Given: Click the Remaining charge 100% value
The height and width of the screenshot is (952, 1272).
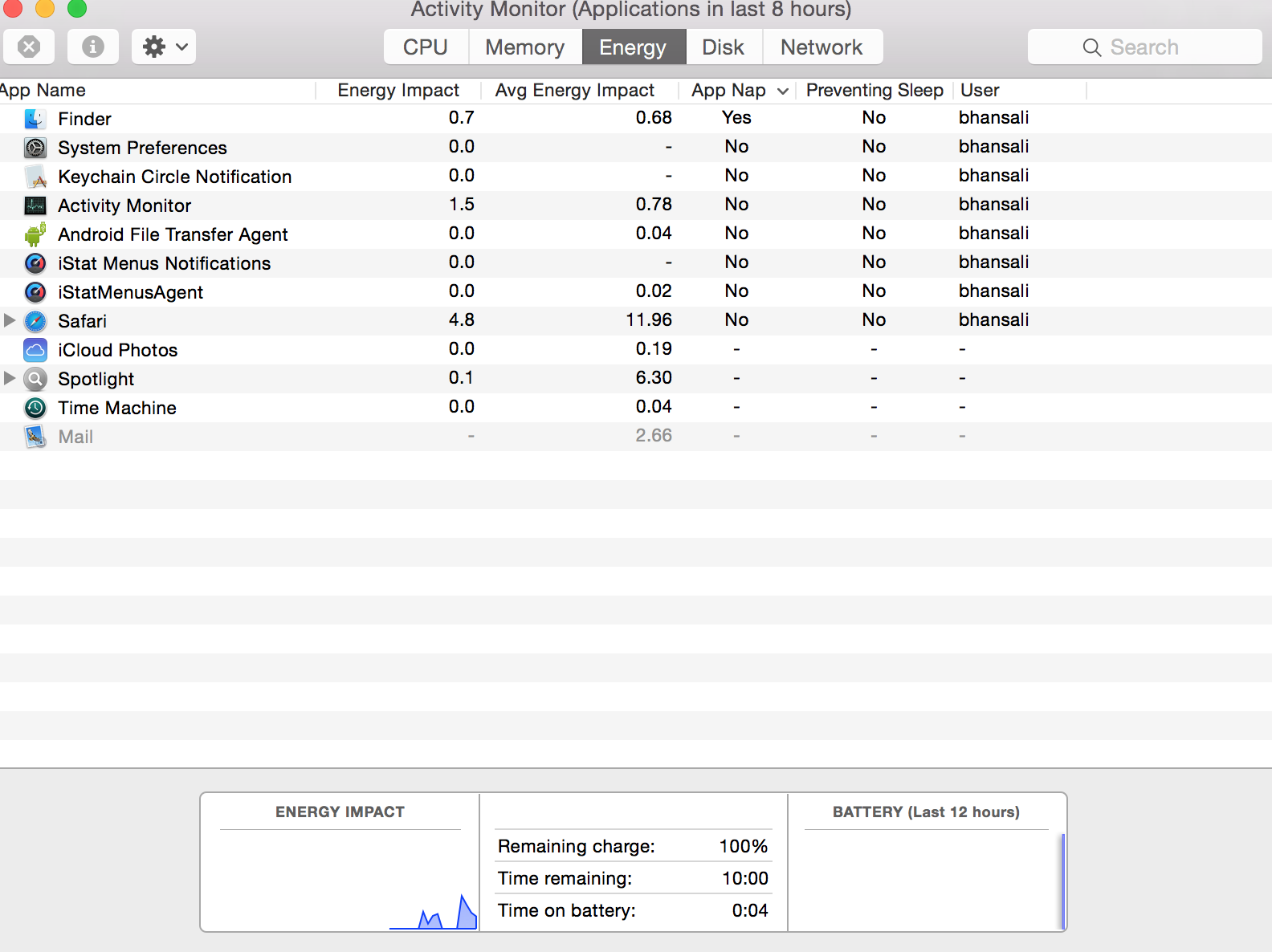Looking at the screenshot, I should pos(744,846).
